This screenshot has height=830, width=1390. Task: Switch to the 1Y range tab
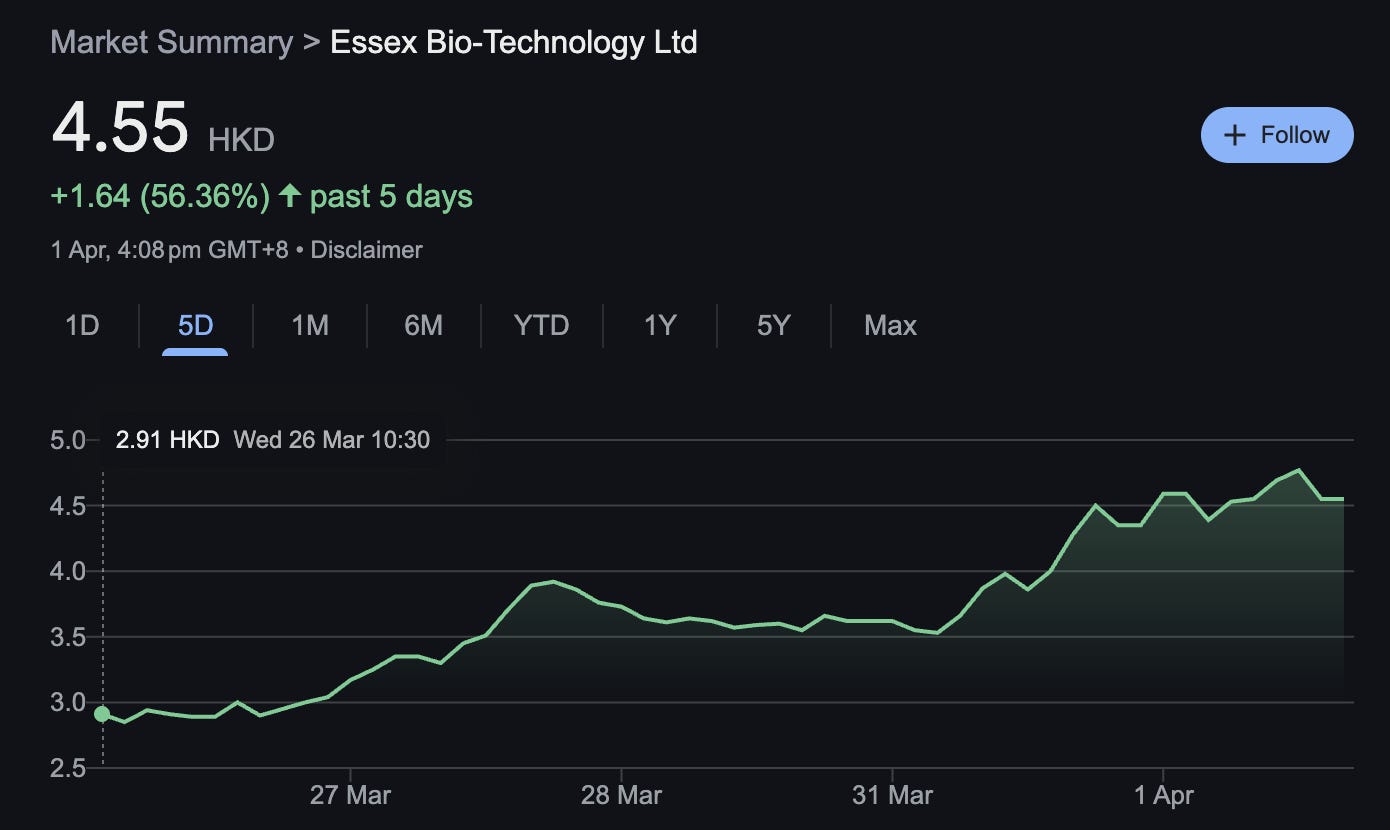pos(660,326)
